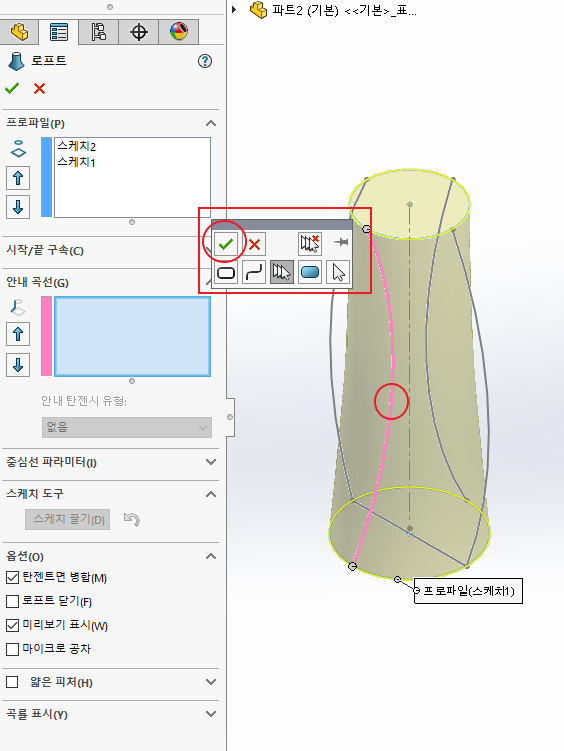The image size is (564, 751).
Task: Expand the 얇은 피처(H) section chevron
Action: [211, 682]
